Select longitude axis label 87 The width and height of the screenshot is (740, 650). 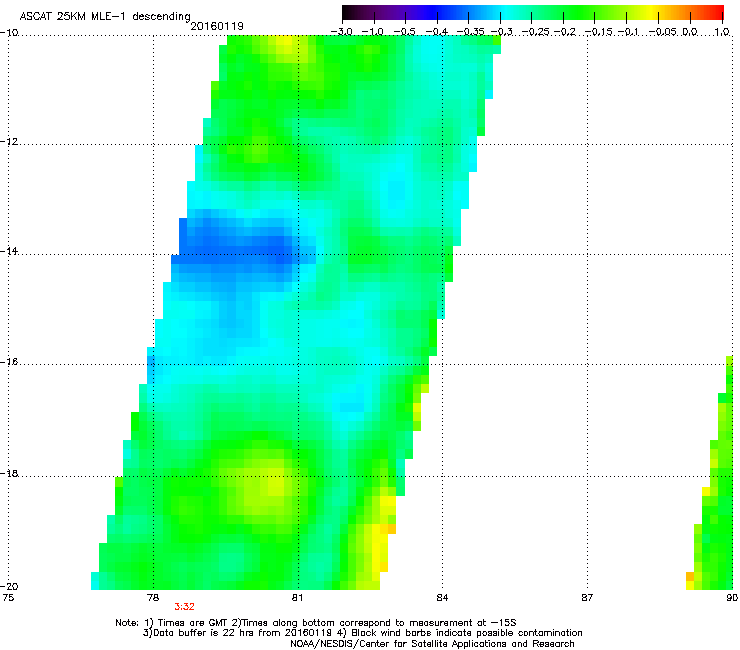click(587, 598)
